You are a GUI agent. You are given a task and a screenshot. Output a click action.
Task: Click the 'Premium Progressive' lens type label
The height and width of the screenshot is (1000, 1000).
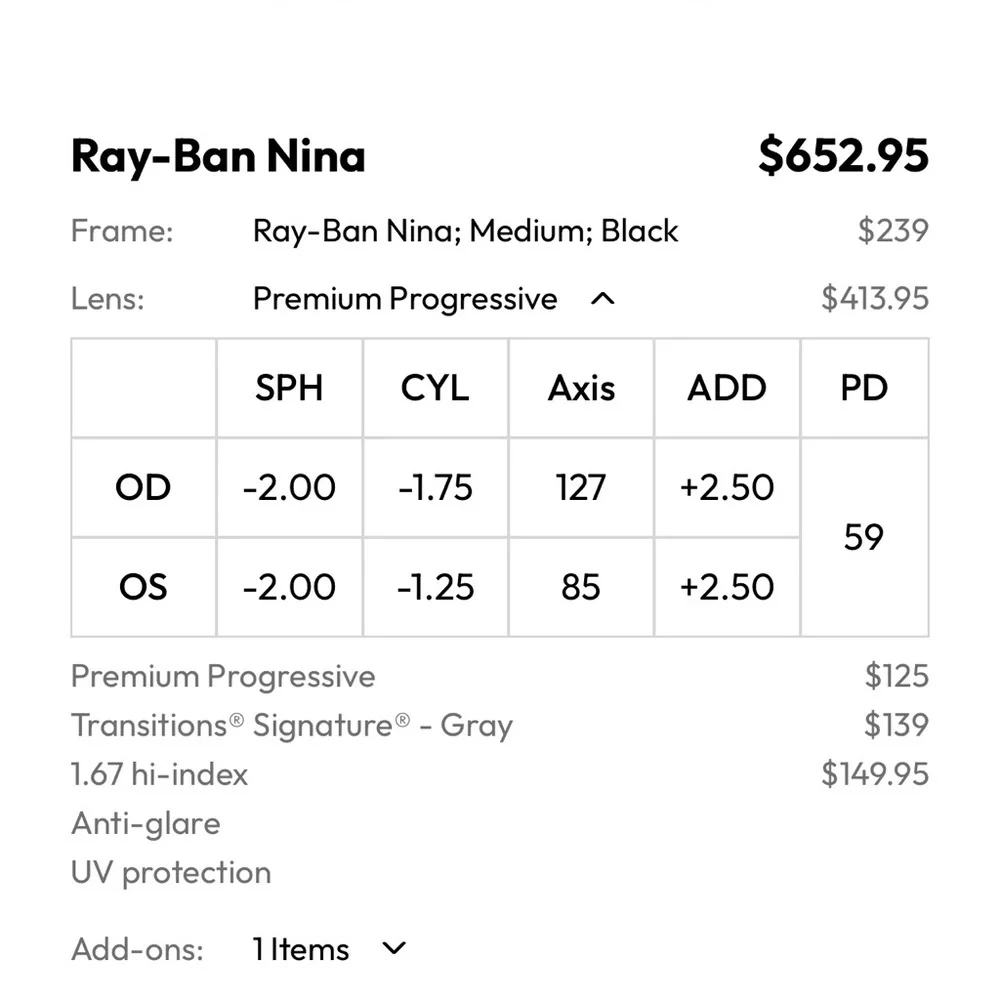tap(405, 299)
